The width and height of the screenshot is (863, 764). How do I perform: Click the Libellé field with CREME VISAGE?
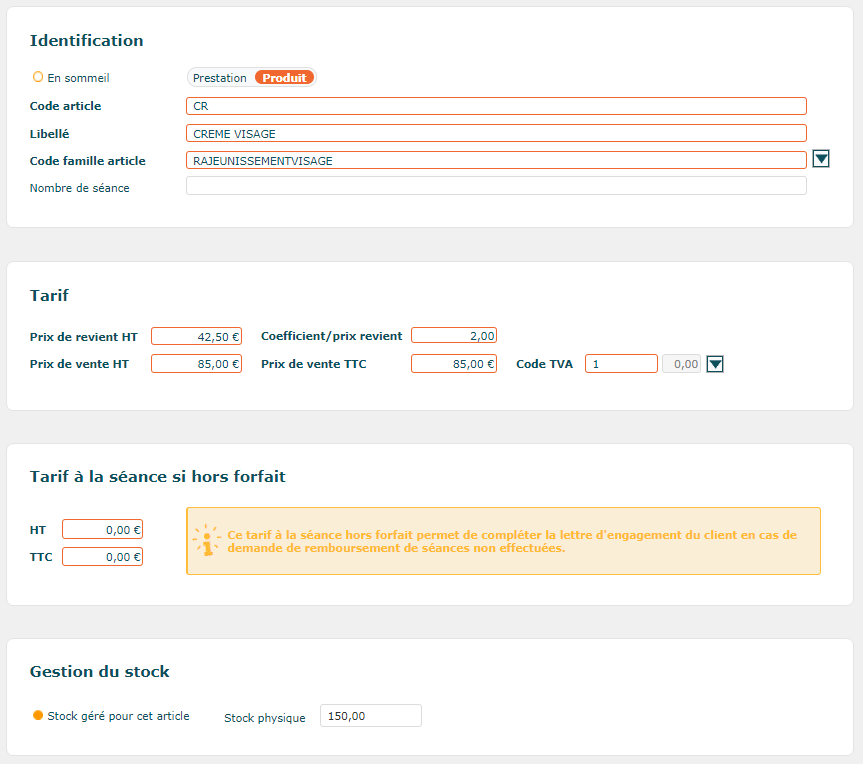[496, 133]
